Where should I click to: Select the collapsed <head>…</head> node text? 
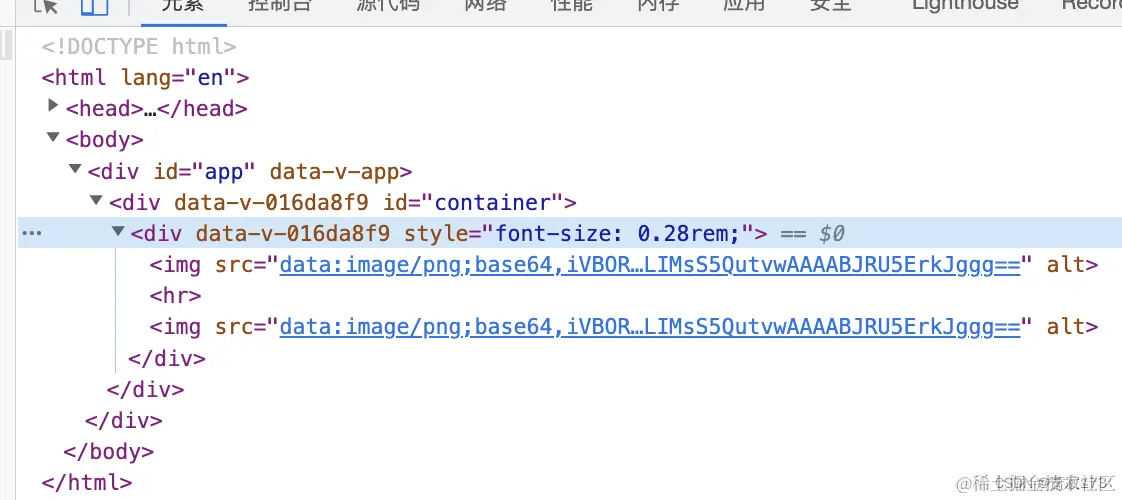point(157,109)
